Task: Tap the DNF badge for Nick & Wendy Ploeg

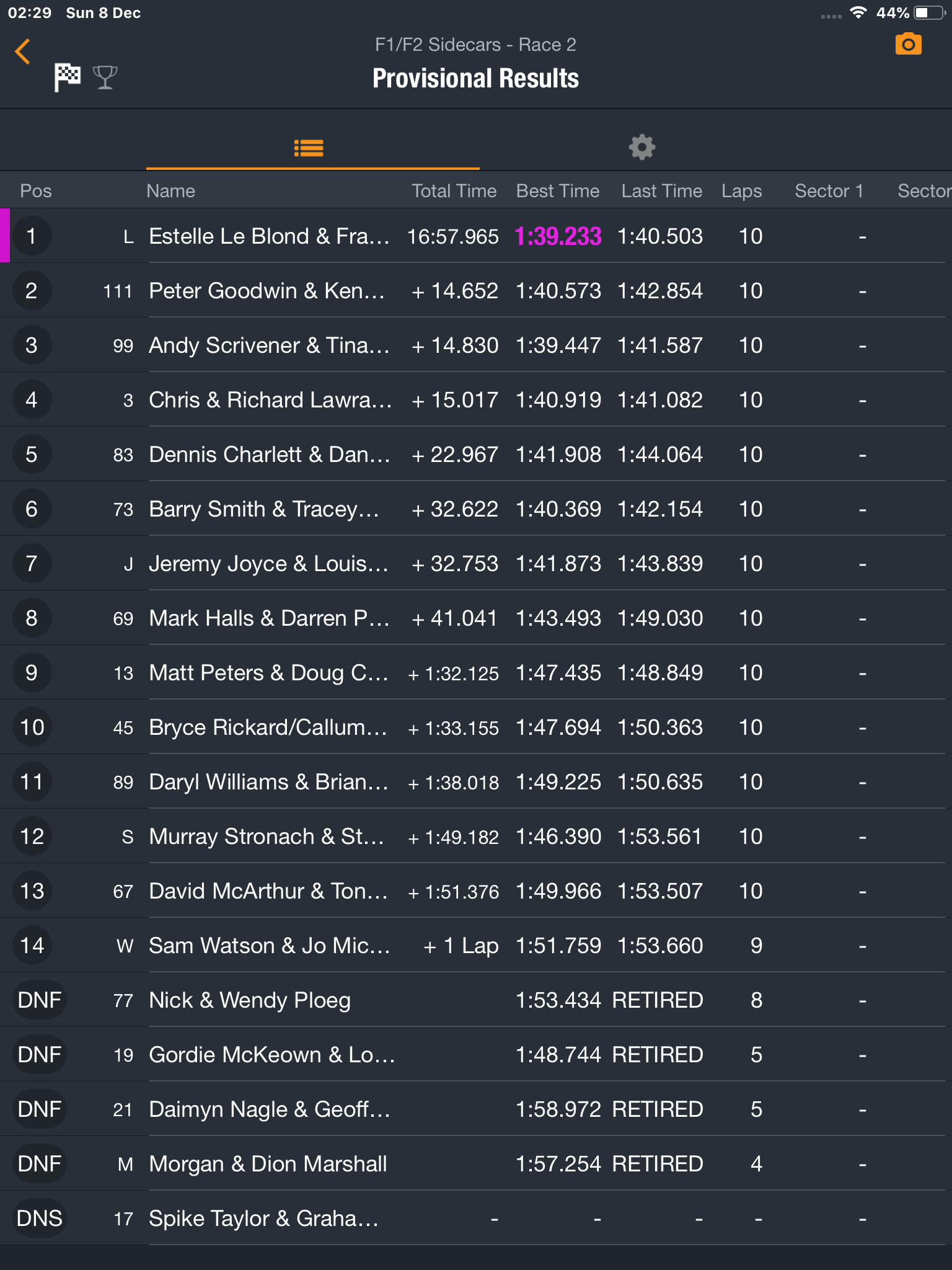Action: point(39,1000)
